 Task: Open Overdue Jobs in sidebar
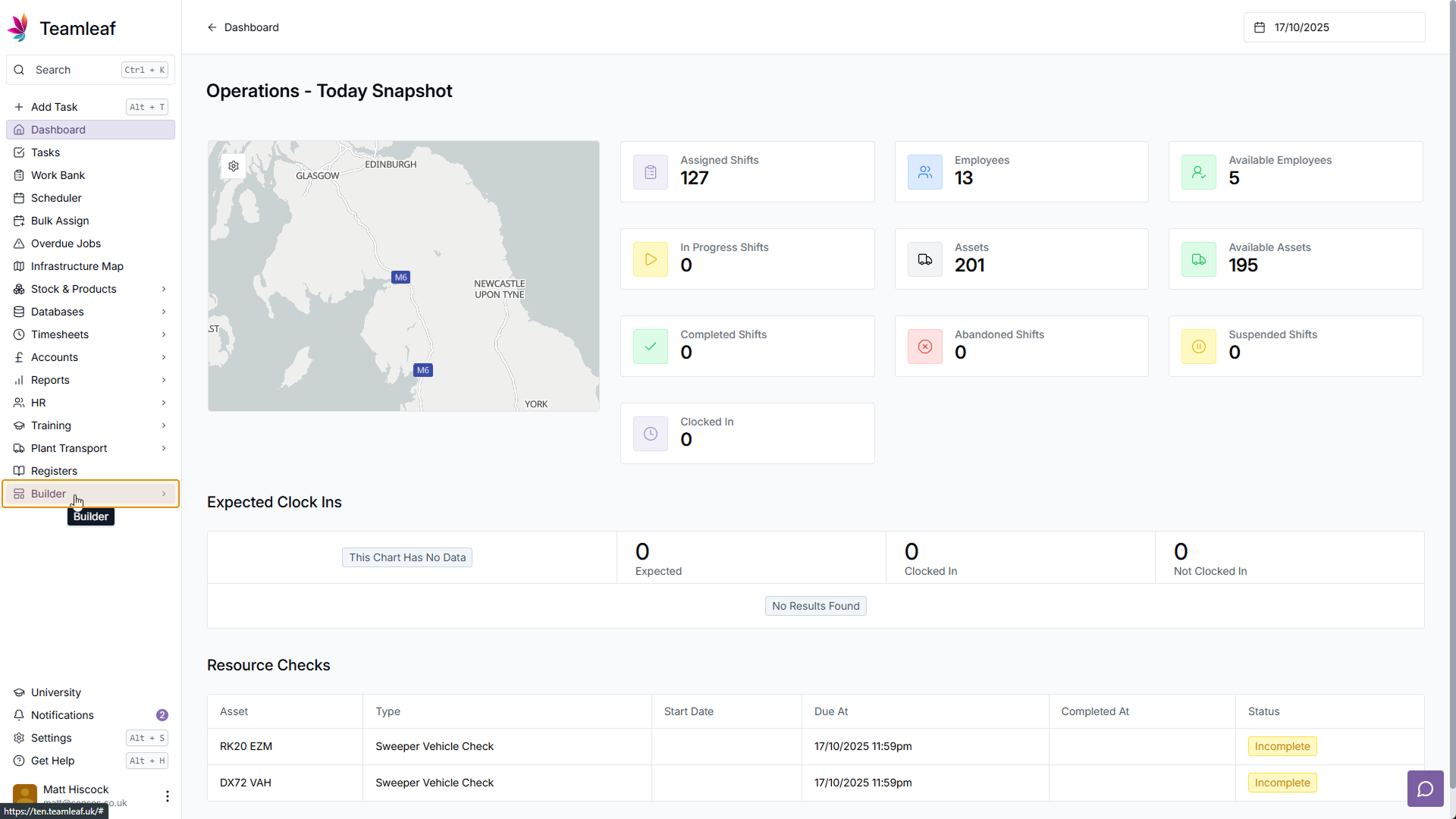pyautogui.click(x=65, y=243)
